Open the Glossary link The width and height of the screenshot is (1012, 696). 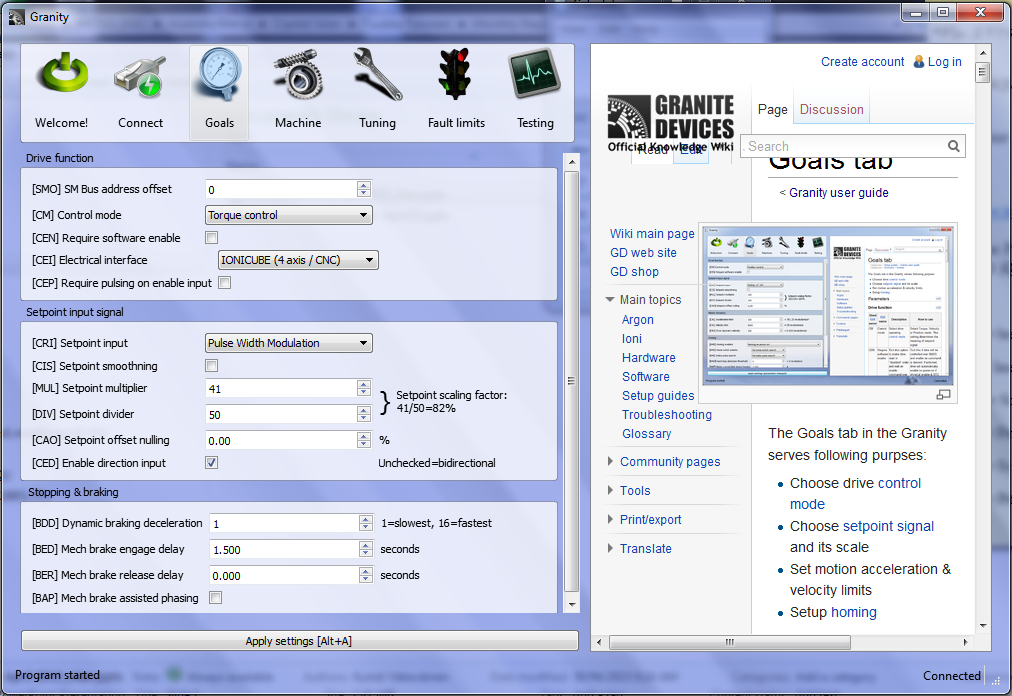coord(647,434)
